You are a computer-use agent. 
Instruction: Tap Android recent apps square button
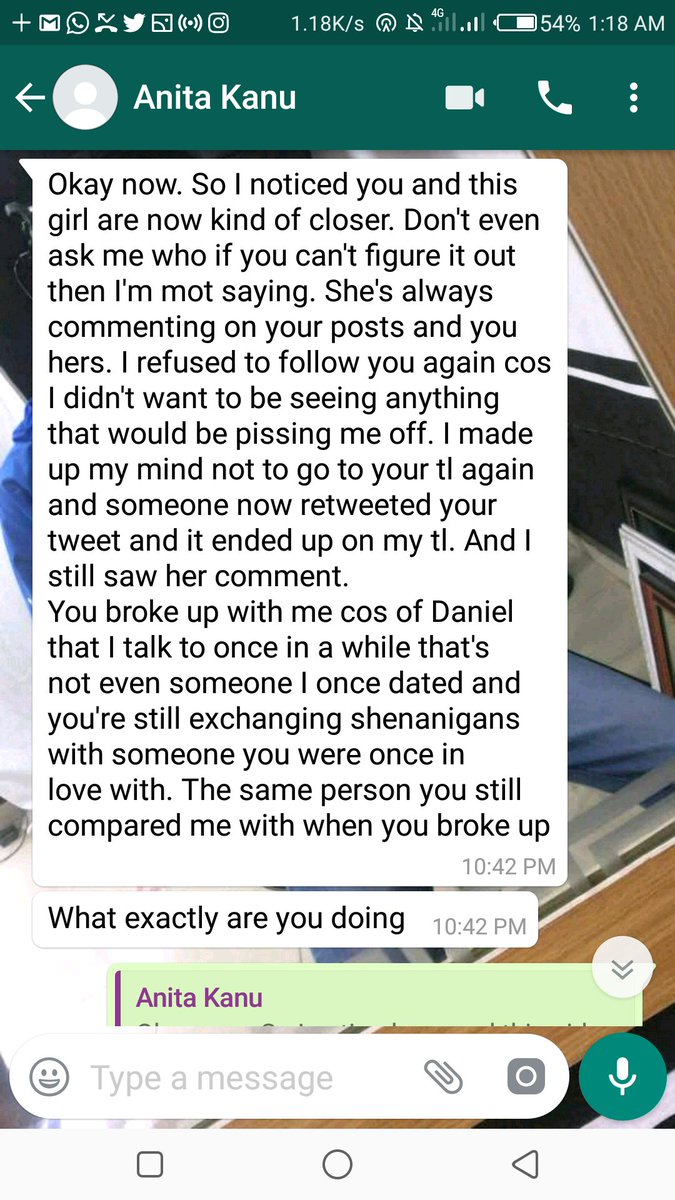150,1164
